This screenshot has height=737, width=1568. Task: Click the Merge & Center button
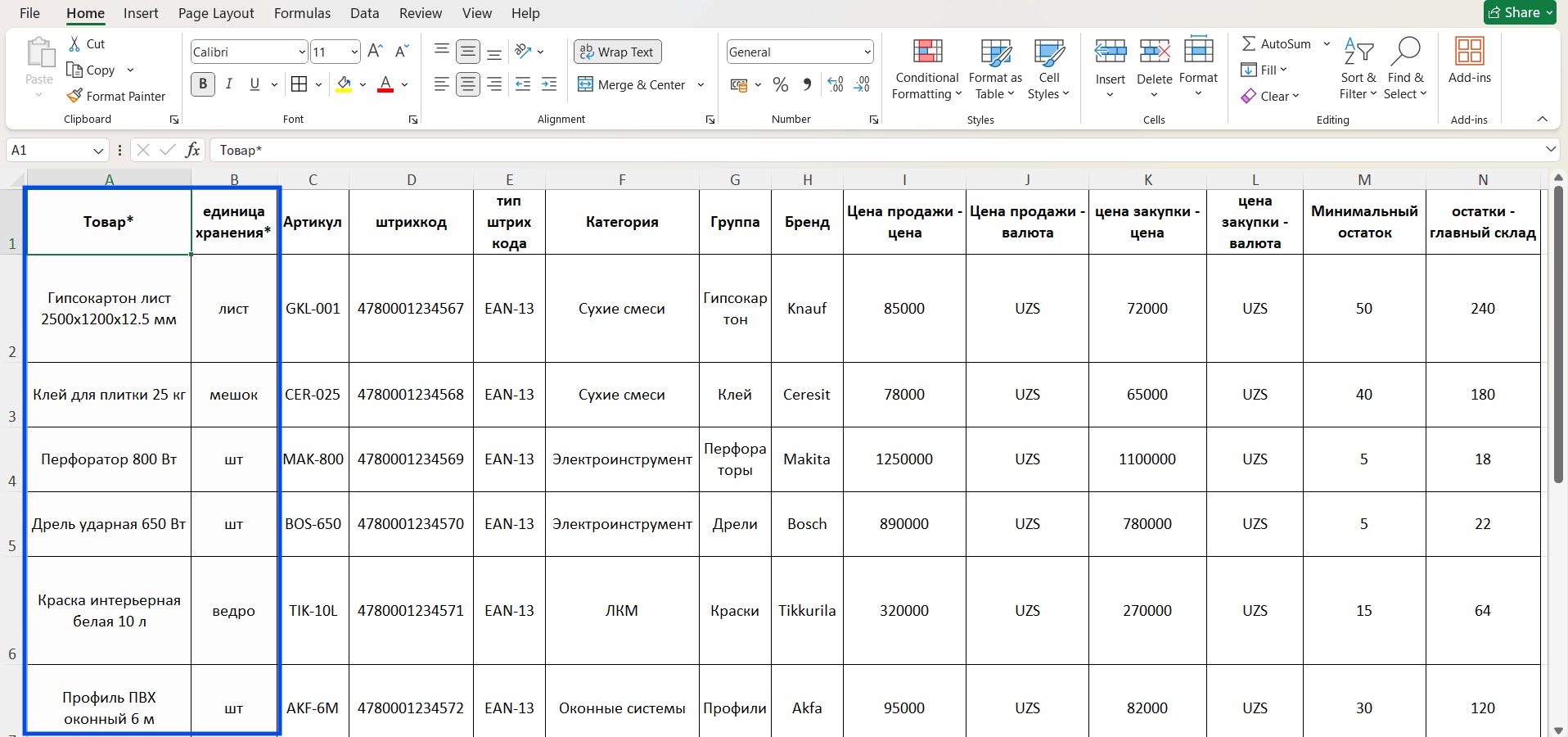[x=632, y=84]
